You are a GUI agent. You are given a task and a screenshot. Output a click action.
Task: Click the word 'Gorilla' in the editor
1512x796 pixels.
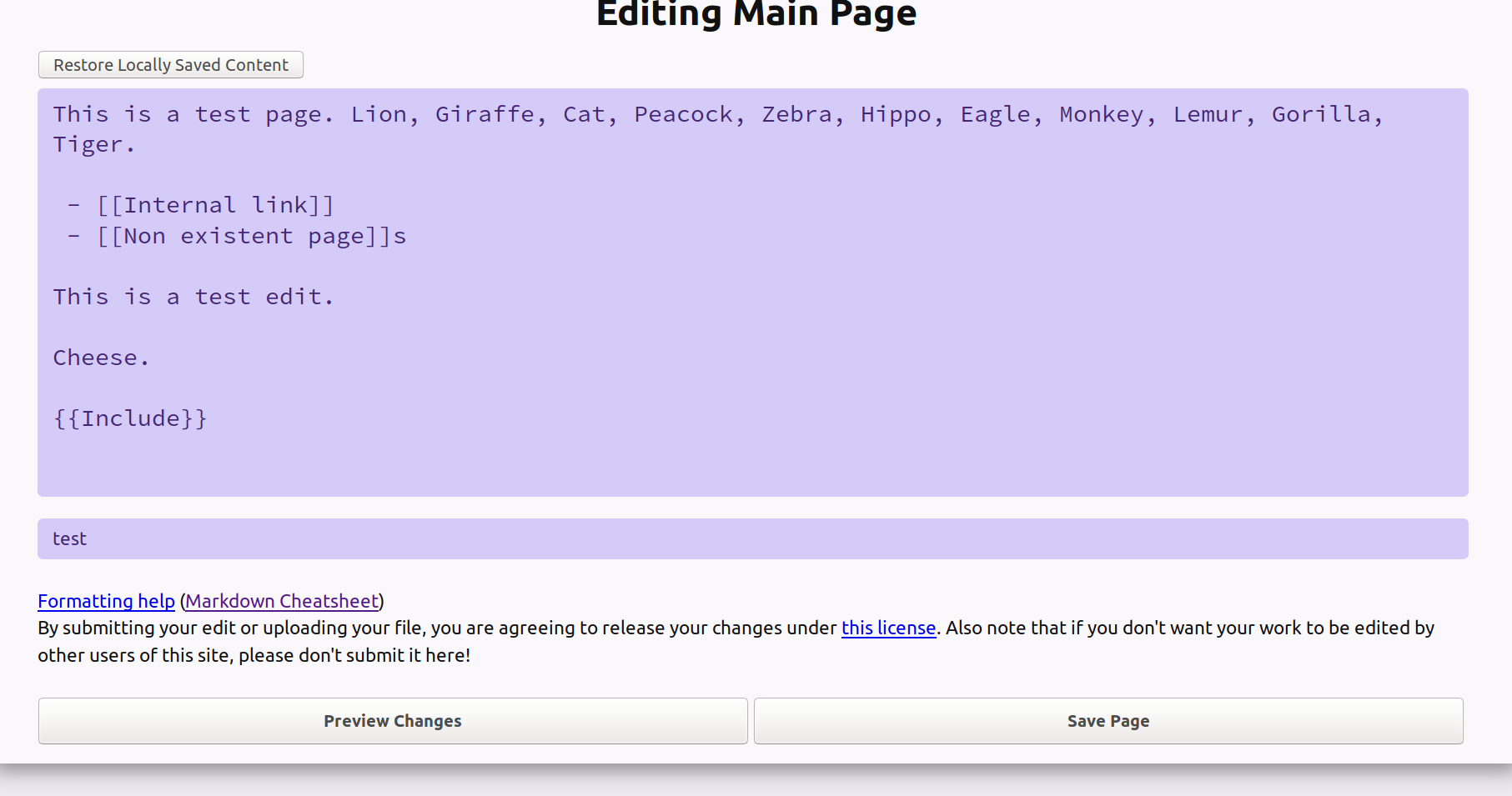click(x=1321, y=114)
